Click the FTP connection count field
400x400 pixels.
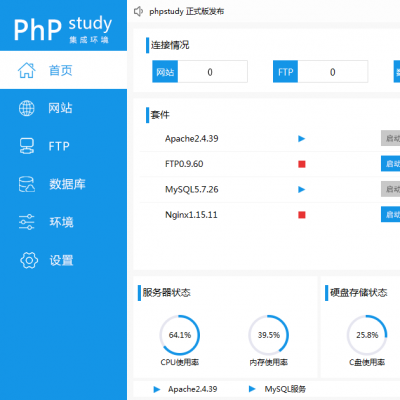(x=333, y=72)
